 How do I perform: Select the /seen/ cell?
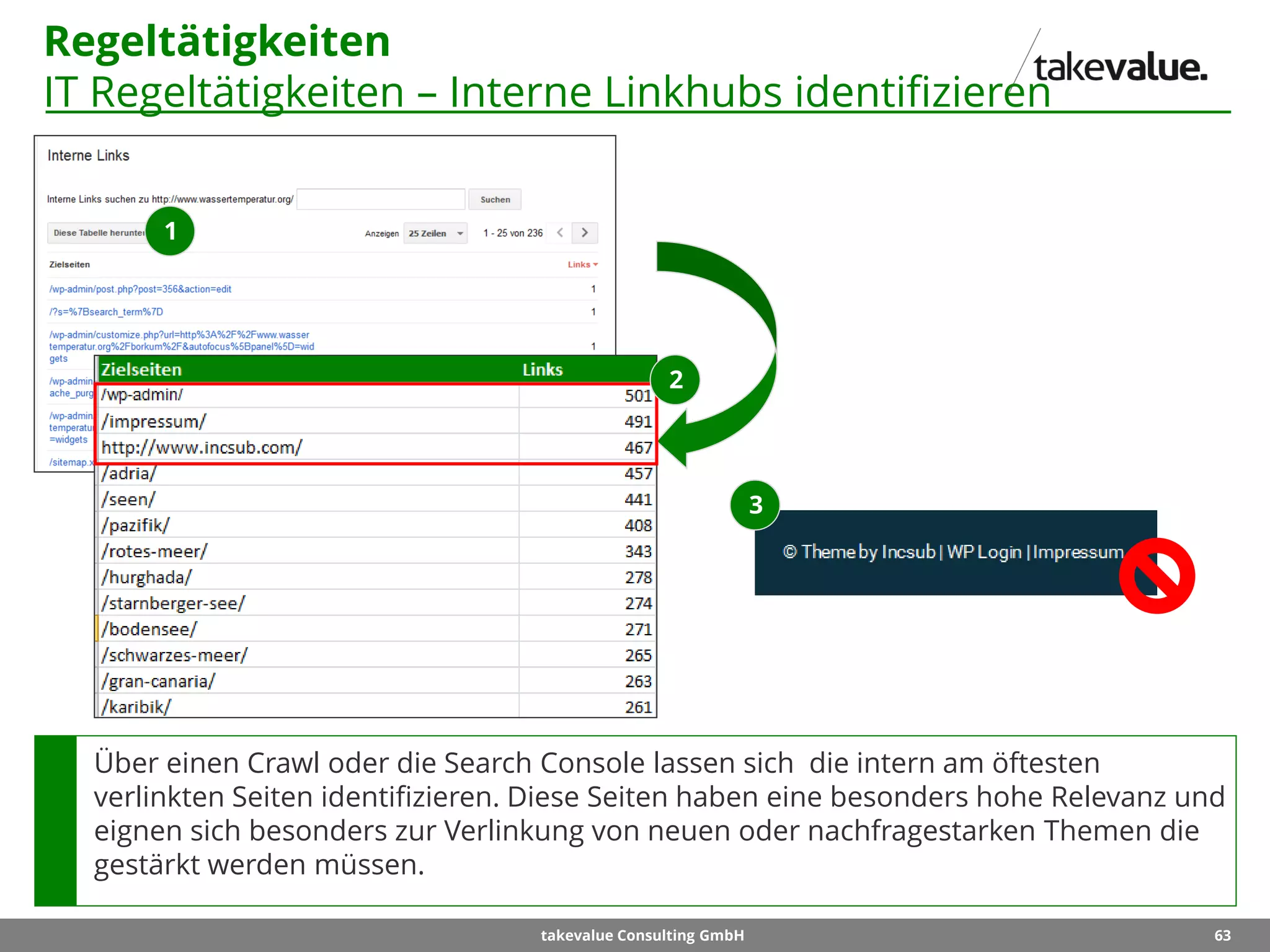(x=309, y=500)
